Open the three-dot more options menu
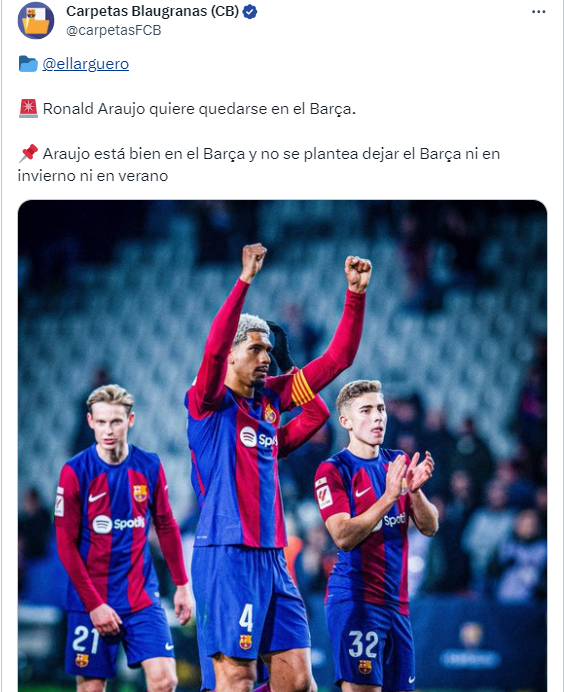Viewport: 564px width, 692px height. click(538, 12)
